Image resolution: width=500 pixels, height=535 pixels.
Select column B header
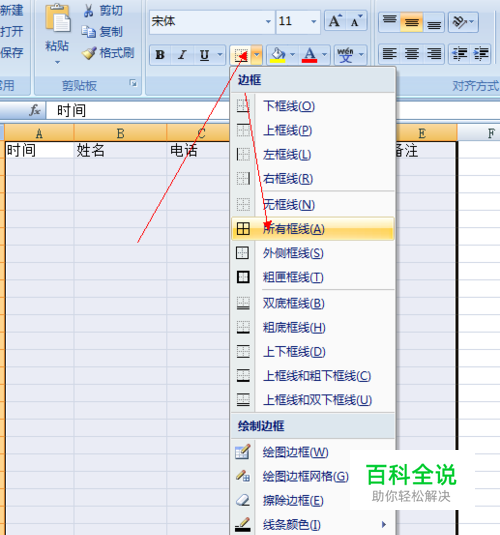tap(120, 133)
